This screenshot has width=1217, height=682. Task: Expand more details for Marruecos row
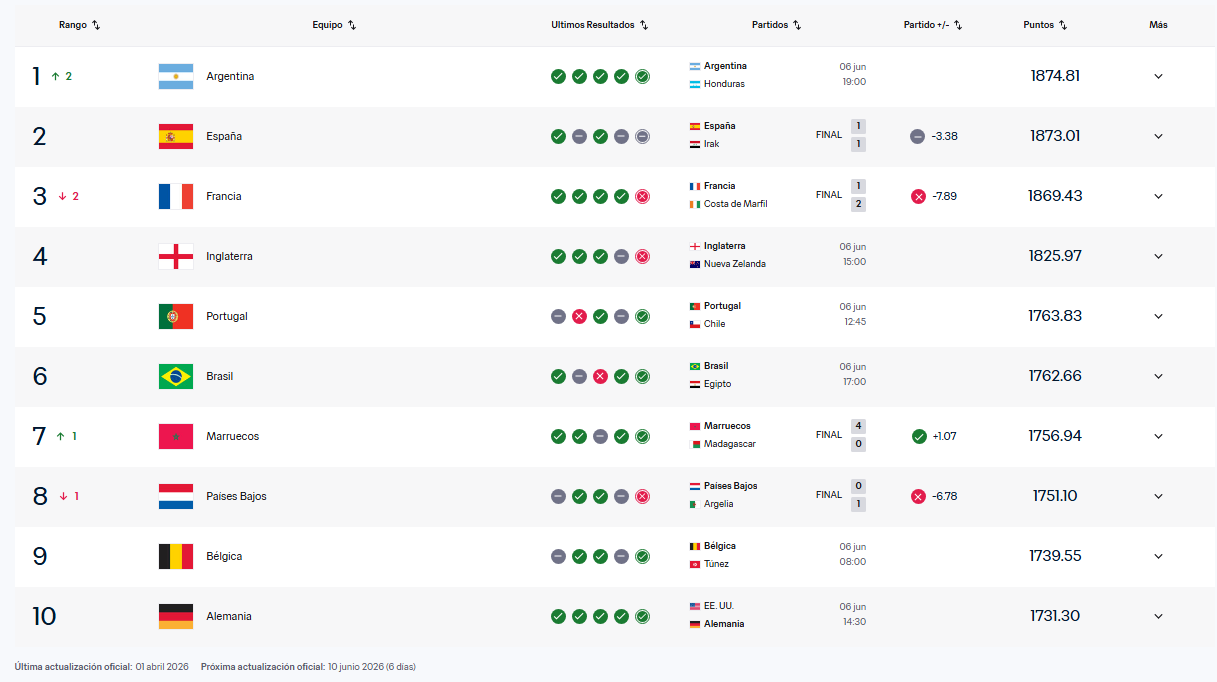[1158, 436]
